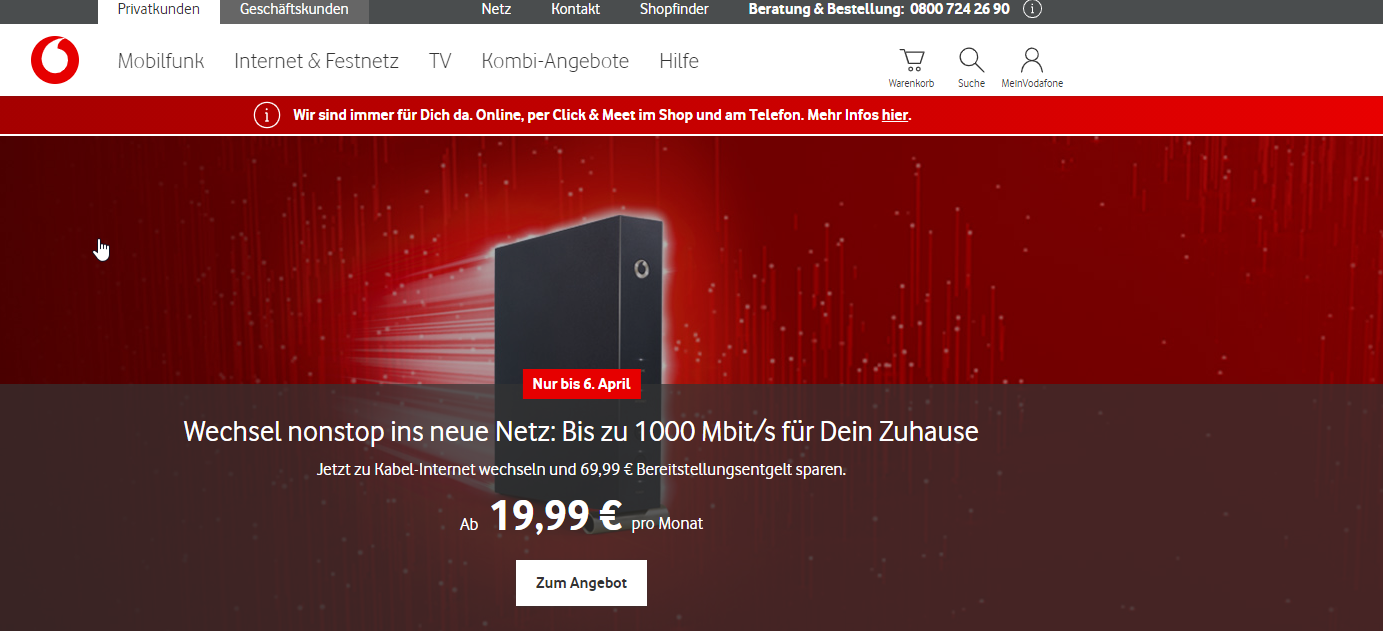Click info icon next to hotline number
This screenshot has height=631, width=1383.
click(1033, 9)
